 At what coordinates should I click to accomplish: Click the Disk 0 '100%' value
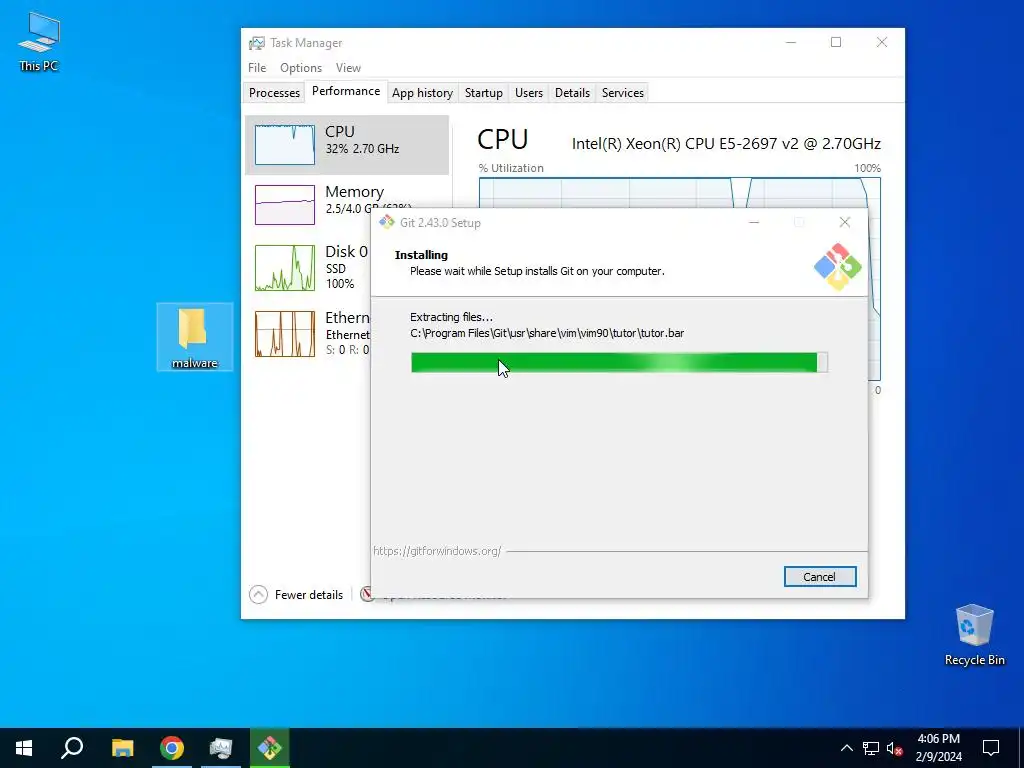(x=340, y=284)
